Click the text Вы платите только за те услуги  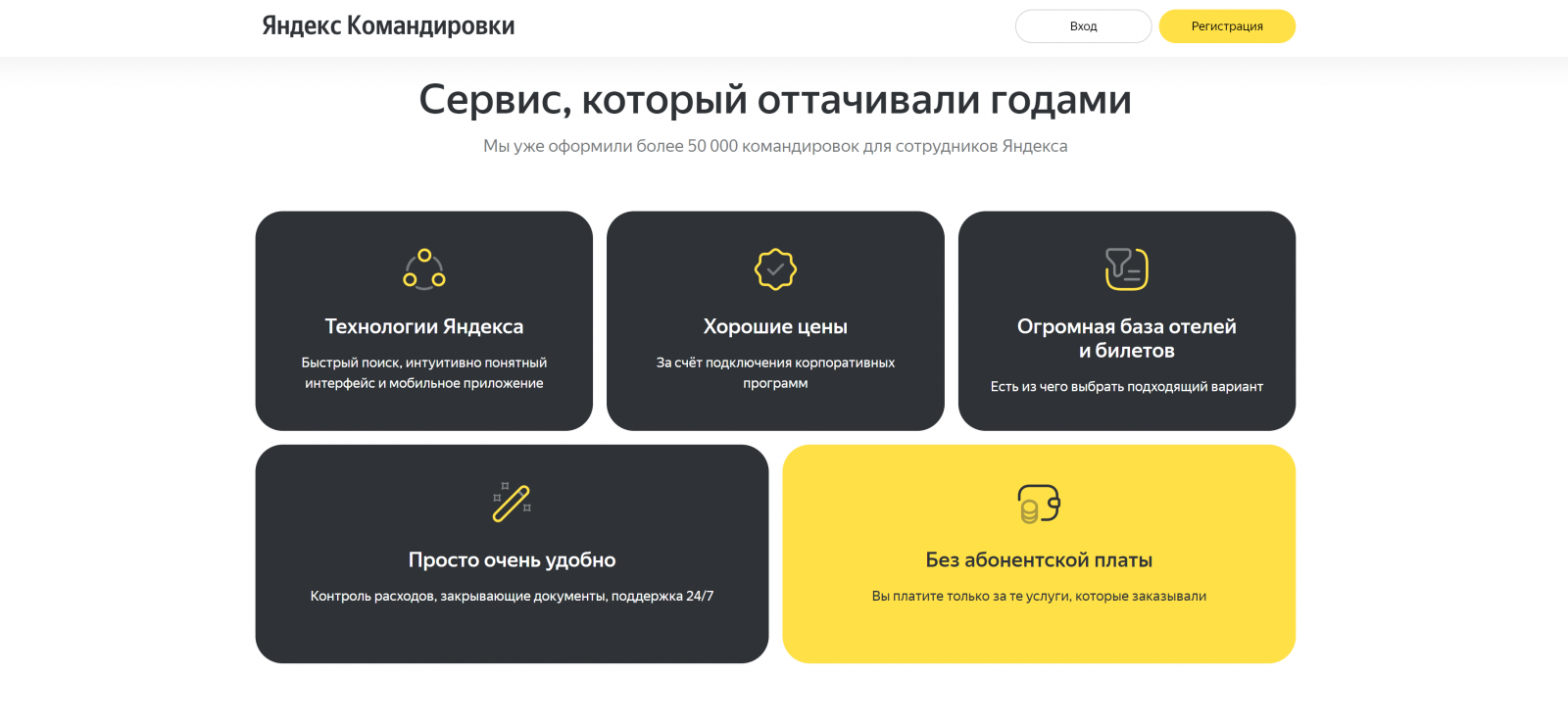pyautogui.click(x=1039, y=597)
